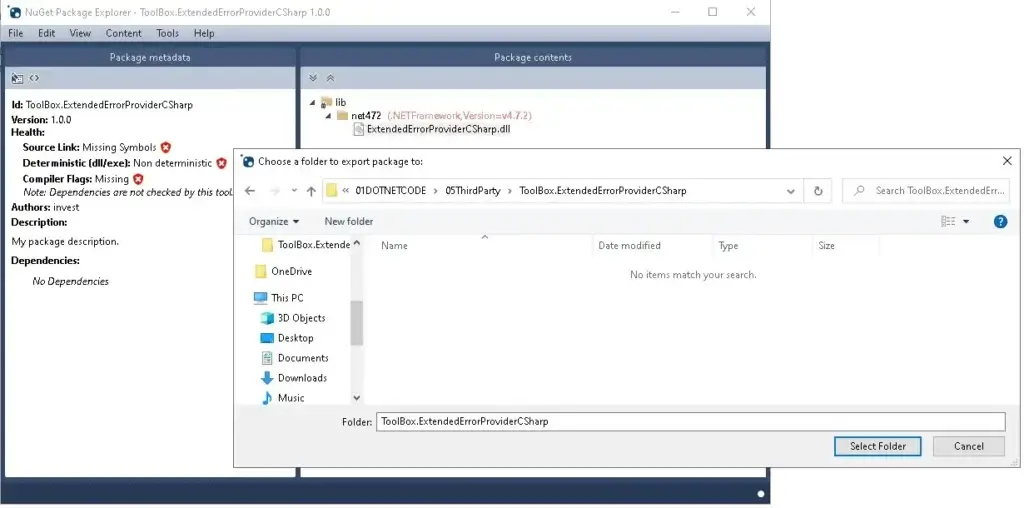Collapse the lib folder tree node
This screenshot has height=508, width=1024.
click(313, 102)
